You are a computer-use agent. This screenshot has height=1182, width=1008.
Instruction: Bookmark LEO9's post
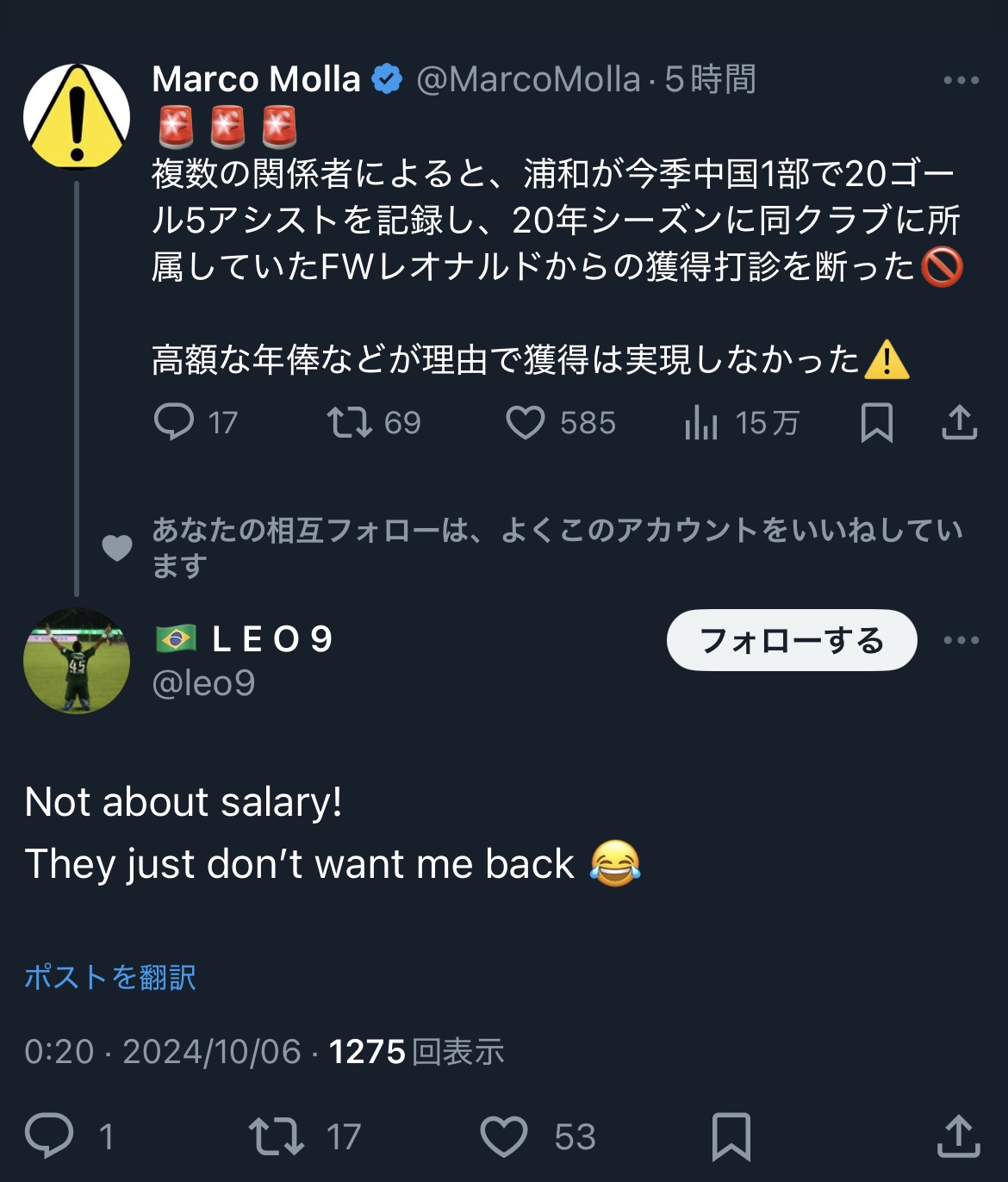731,1135
